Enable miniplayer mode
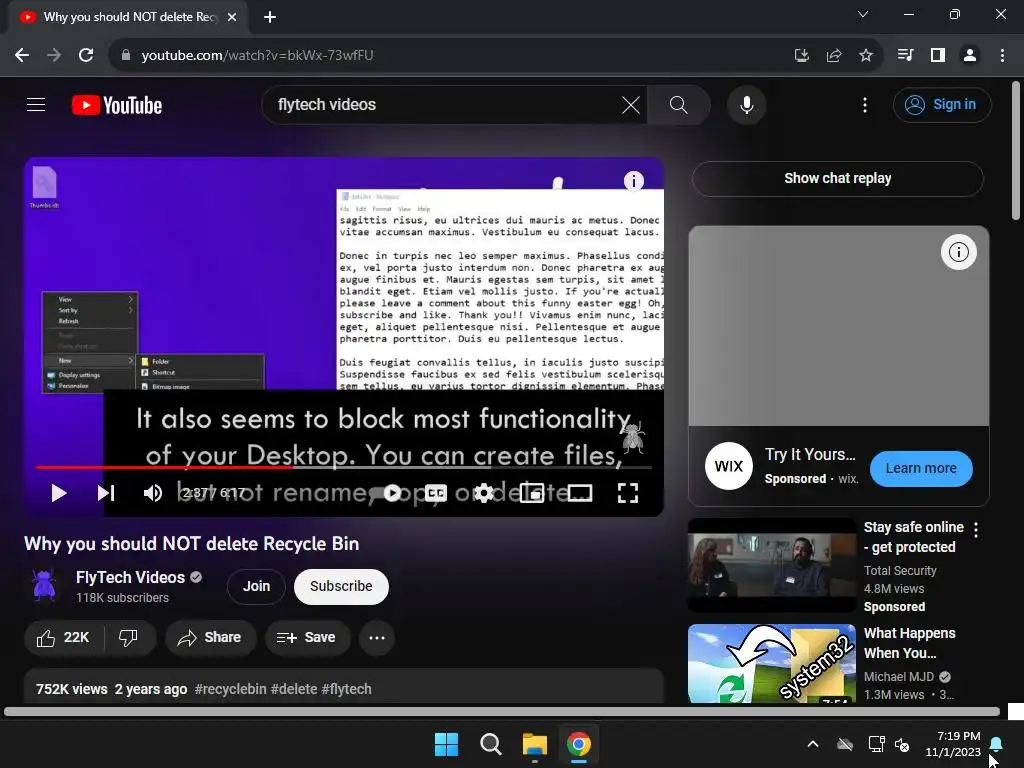 pos(532,493)
